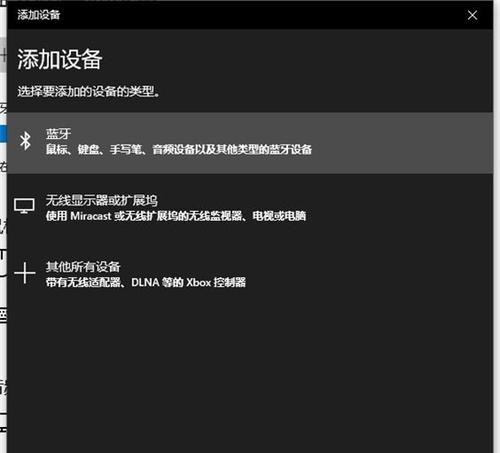This screenshot has height=453, width=500.
Task: Select the 蓝牙 device type title
Action: click(x=58, y=134)
